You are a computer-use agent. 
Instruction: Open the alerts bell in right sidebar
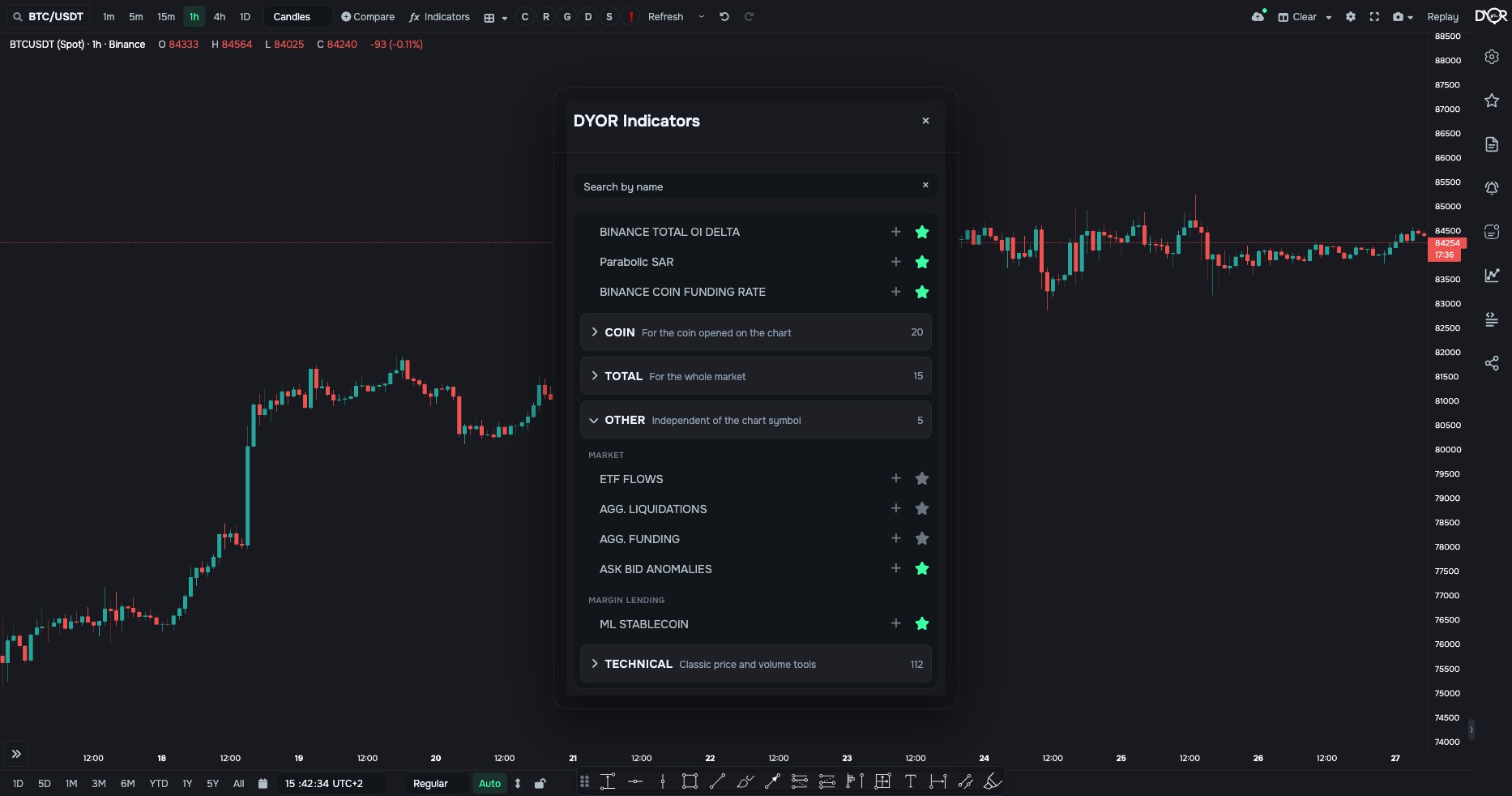1492,188
